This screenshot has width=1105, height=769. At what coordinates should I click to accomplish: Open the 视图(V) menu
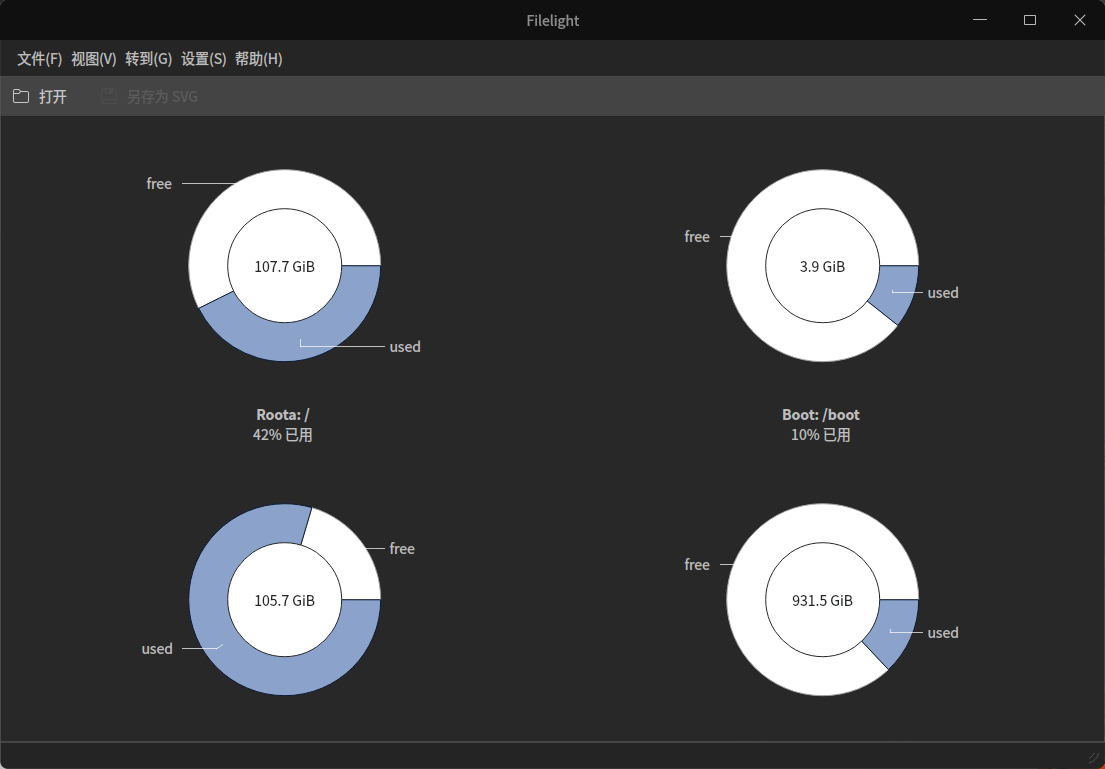tap(94, 59)
